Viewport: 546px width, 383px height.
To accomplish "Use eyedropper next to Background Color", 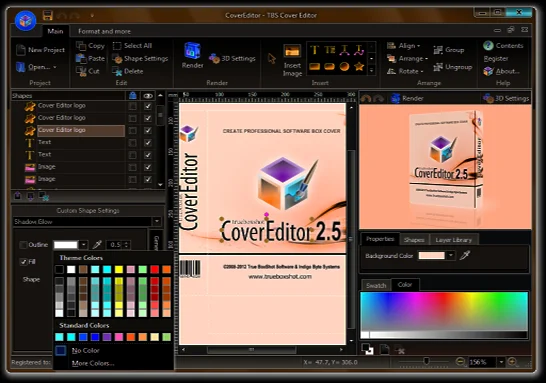I will coord(465,256).
